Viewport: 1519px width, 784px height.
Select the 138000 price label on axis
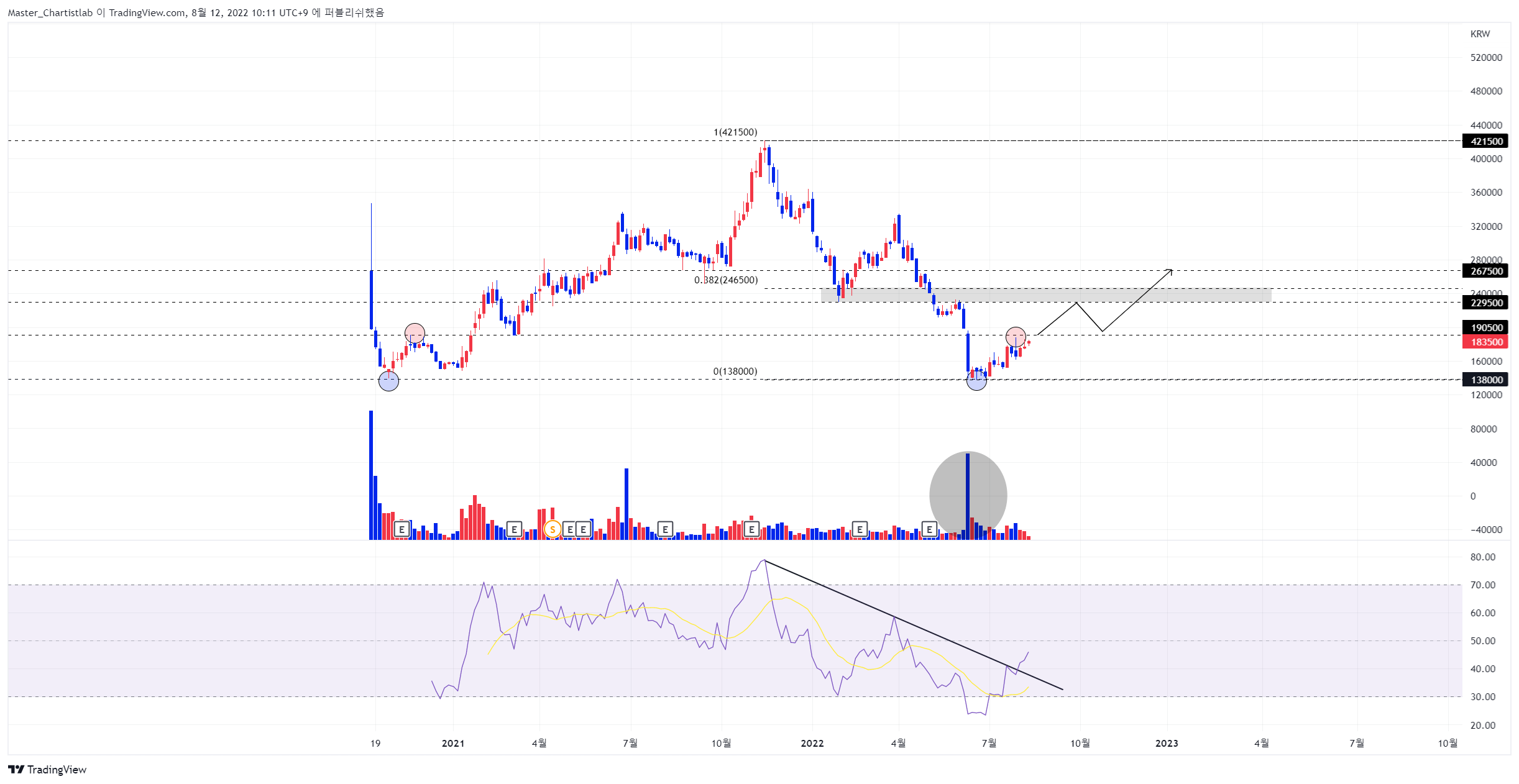(x=1486, y=380)
